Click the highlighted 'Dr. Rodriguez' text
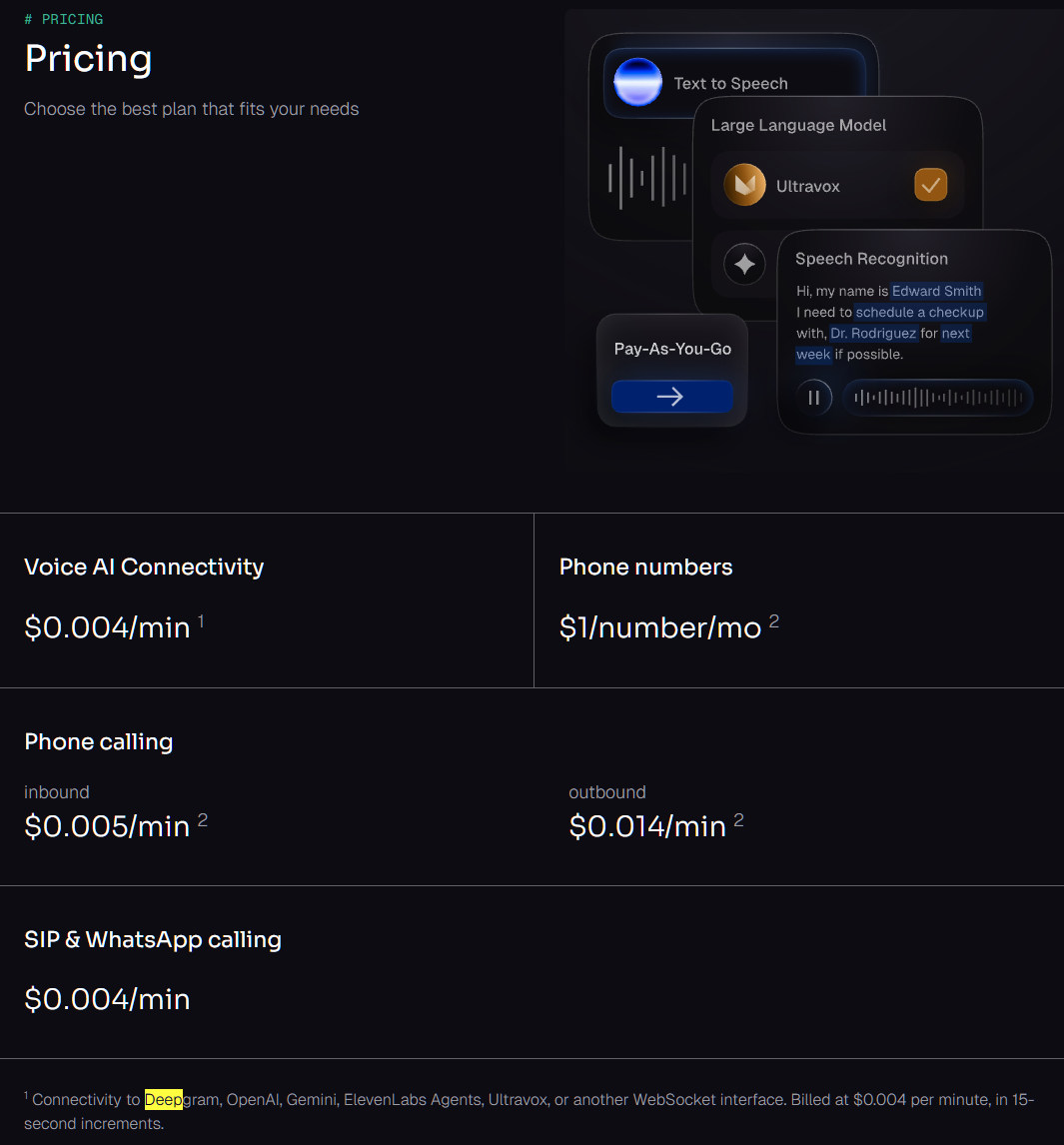 coord(872,333)
